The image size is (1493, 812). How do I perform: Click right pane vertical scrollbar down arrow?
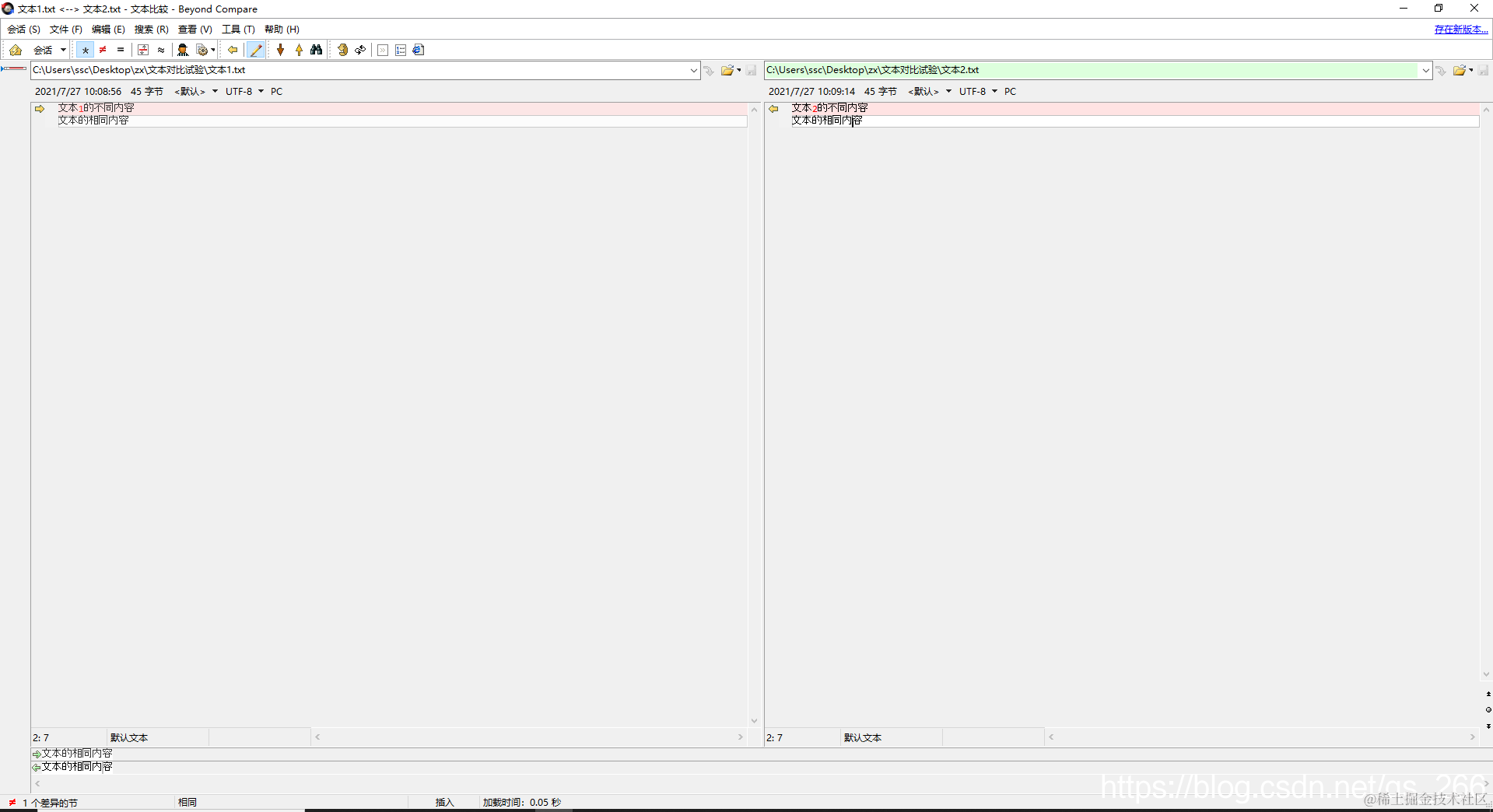[x=1486, y=674]
